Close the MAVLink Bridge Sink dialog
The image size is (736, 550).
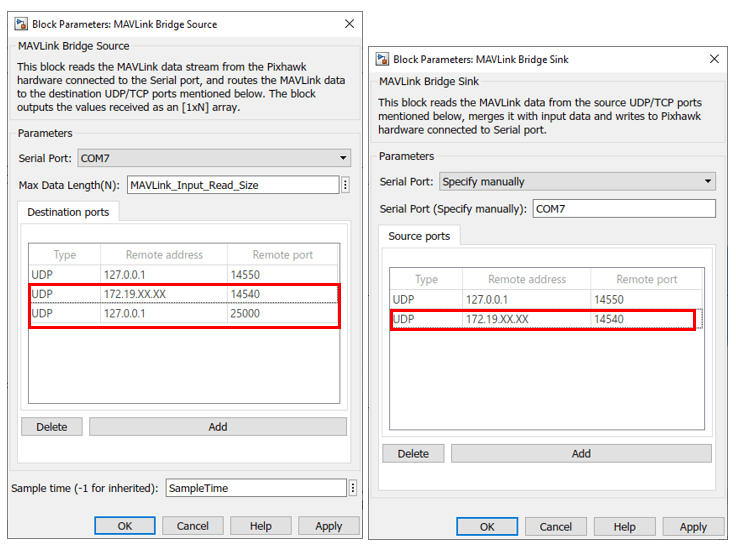714,59
